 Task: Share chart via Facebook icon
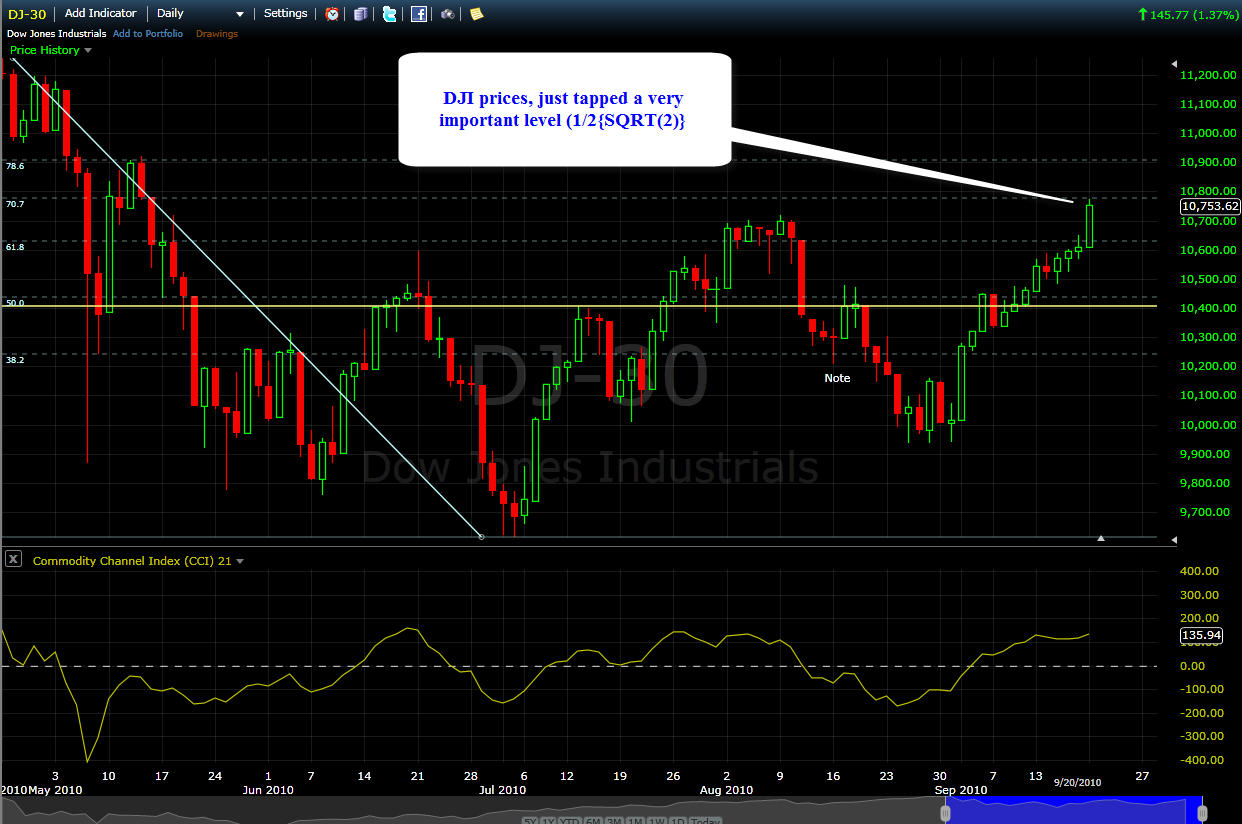click(419, 14)
